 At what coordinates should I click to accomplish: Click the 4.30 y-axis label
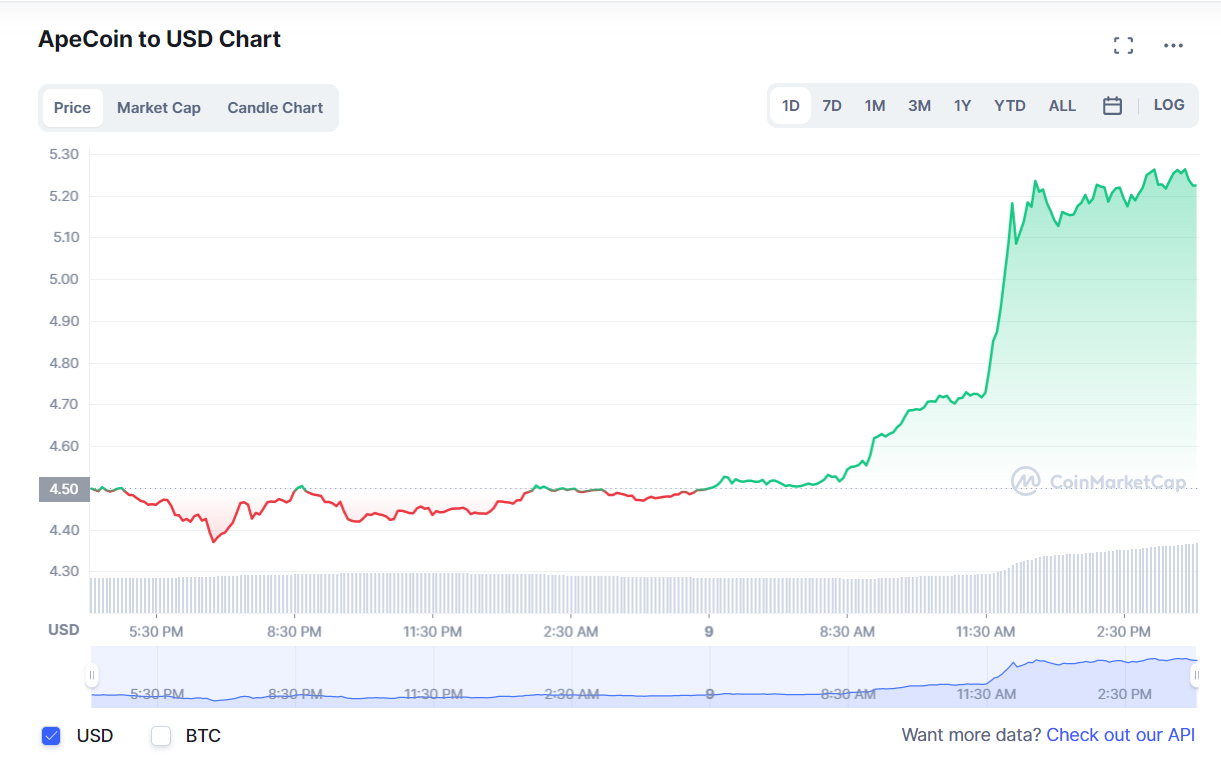pyautogui.click(x=64, y=572)
